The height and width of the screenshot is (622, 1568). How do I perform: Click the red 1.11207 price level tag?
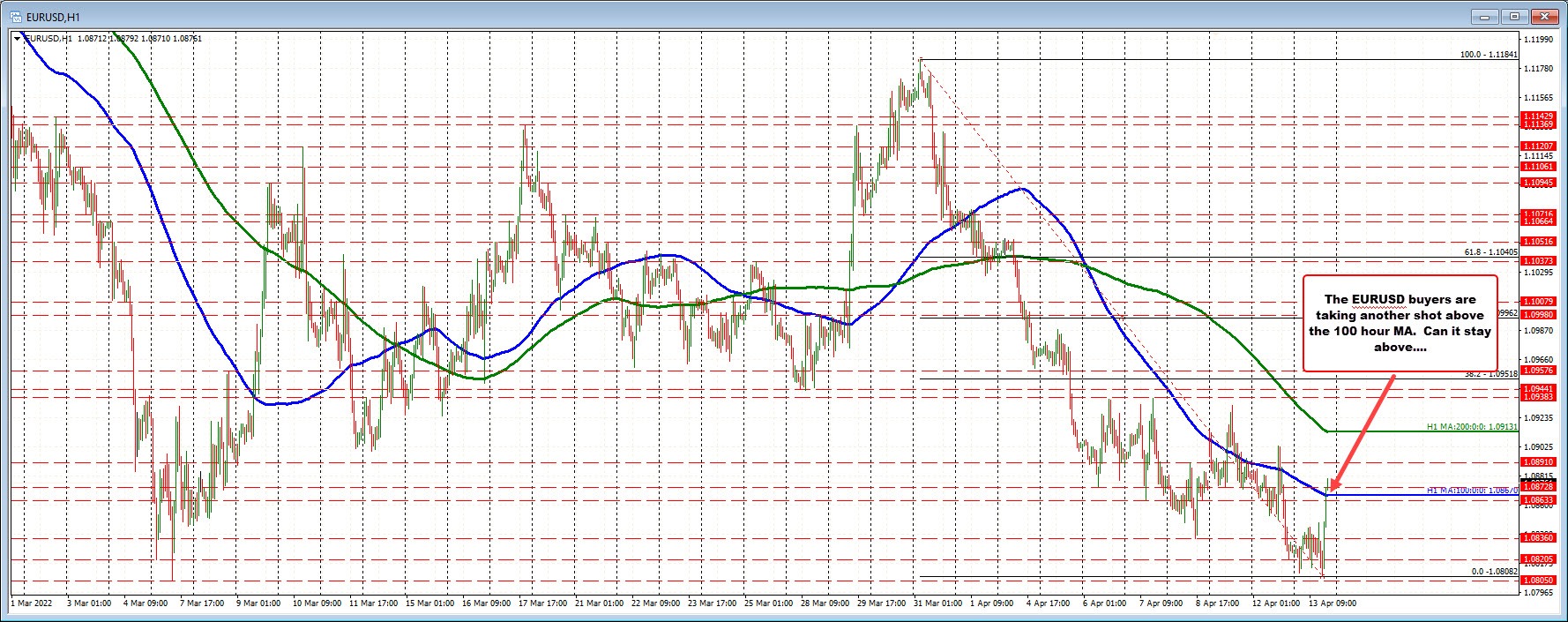pos(1540,146)
